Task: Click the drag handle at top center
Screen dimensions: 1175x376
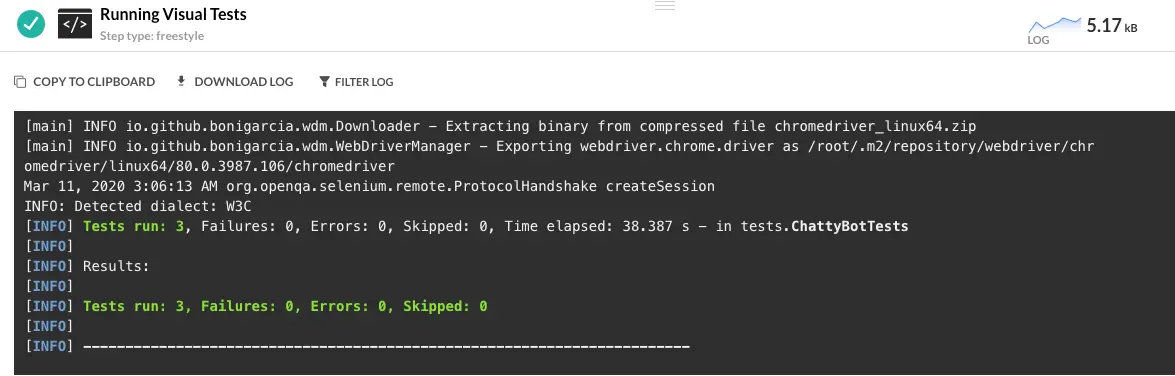Action: [665, 5]
